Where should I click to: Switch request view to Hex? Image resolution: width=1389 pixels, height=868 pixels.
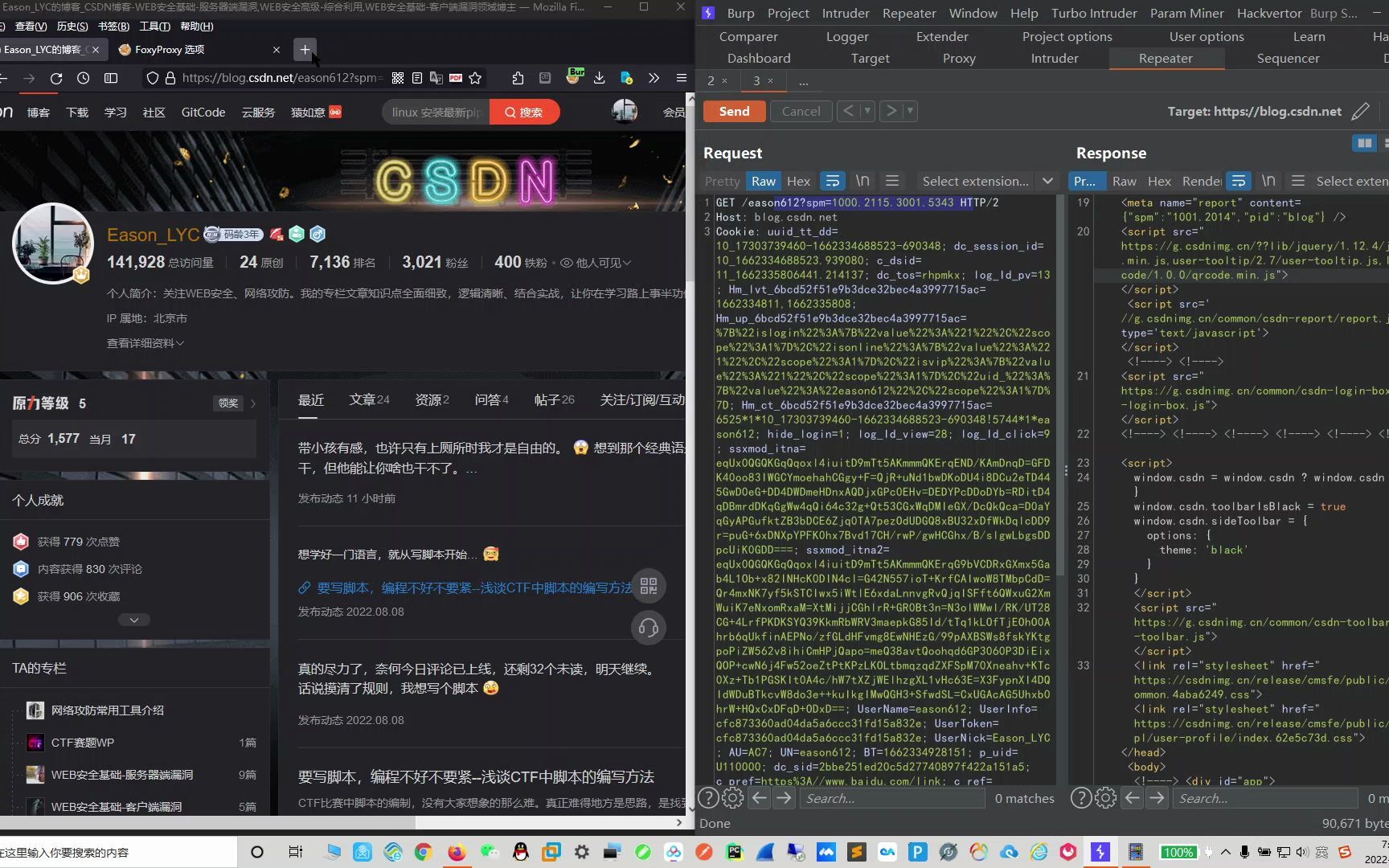(x=798, y=181)
